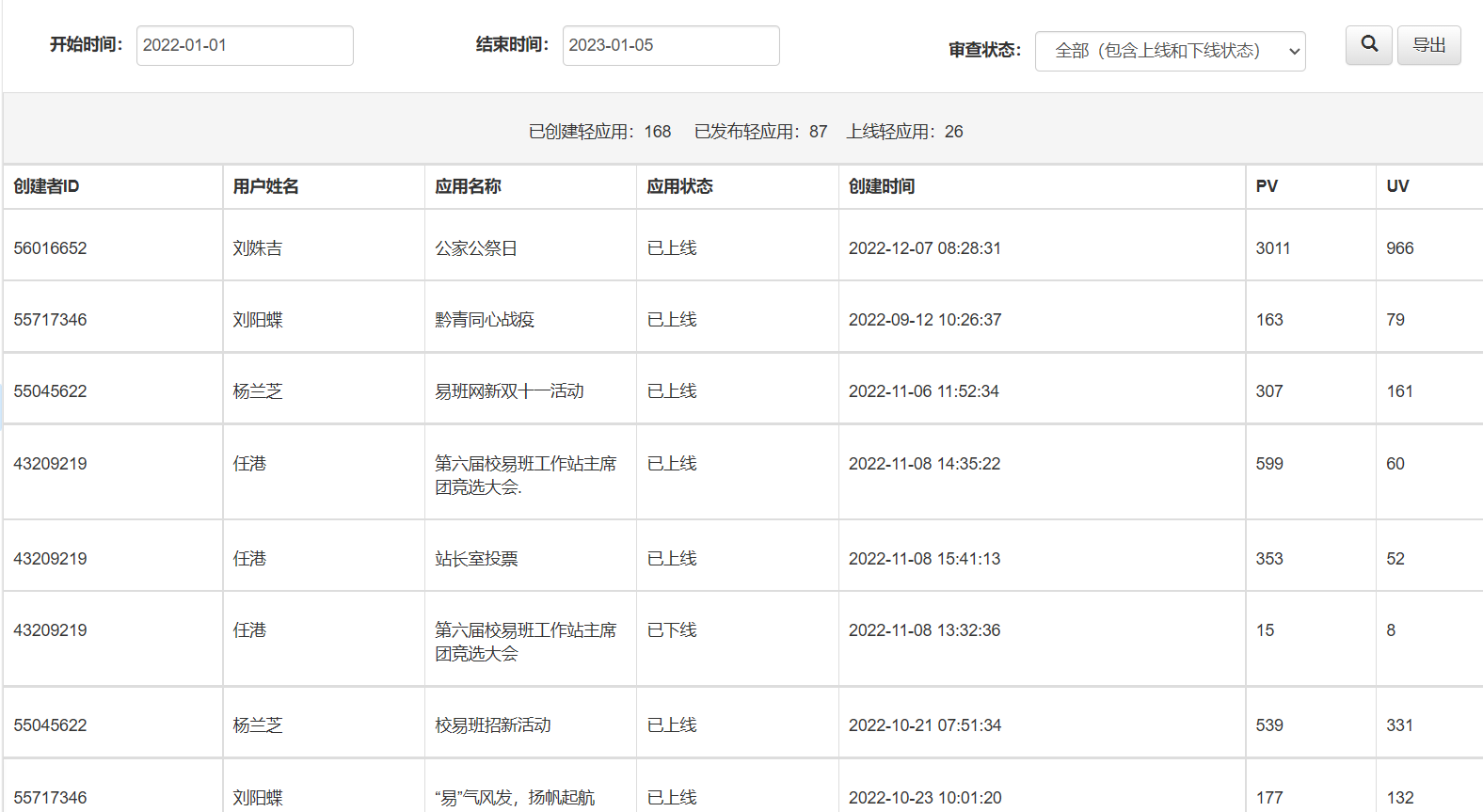Screen dimensions: 1483x812
Task: Select the 黔青同心战疫 application name cell
Action: [485, 320]
